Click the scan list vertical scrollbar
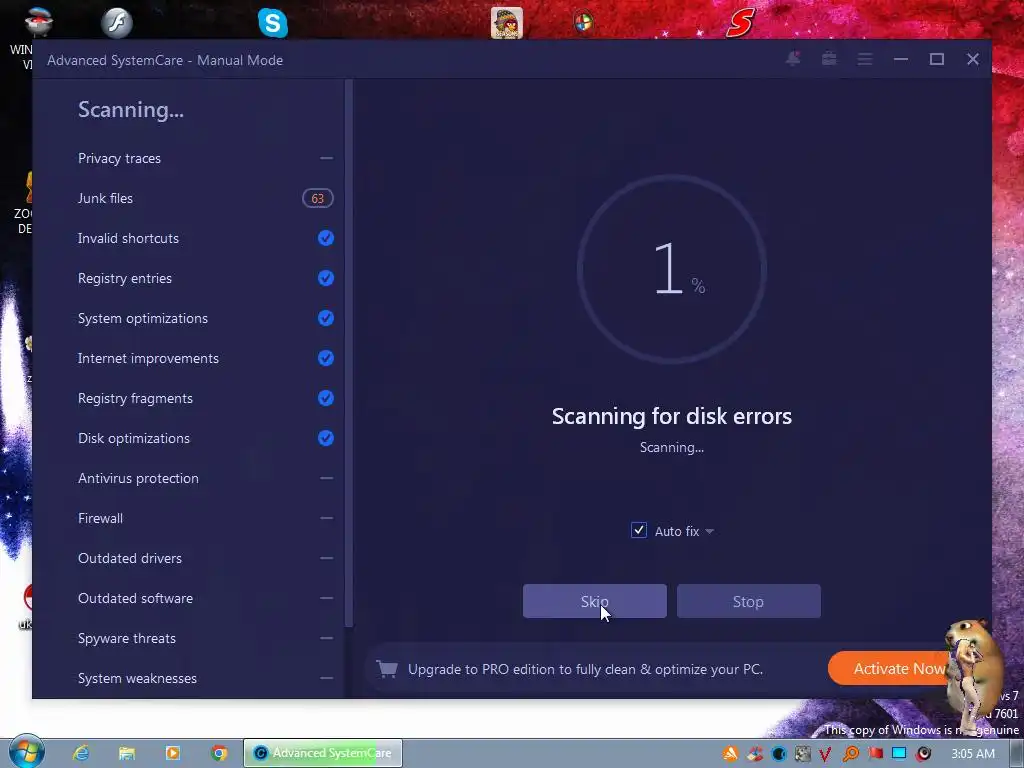This screenshot has height=768, width=1024. tap(349, 353)
